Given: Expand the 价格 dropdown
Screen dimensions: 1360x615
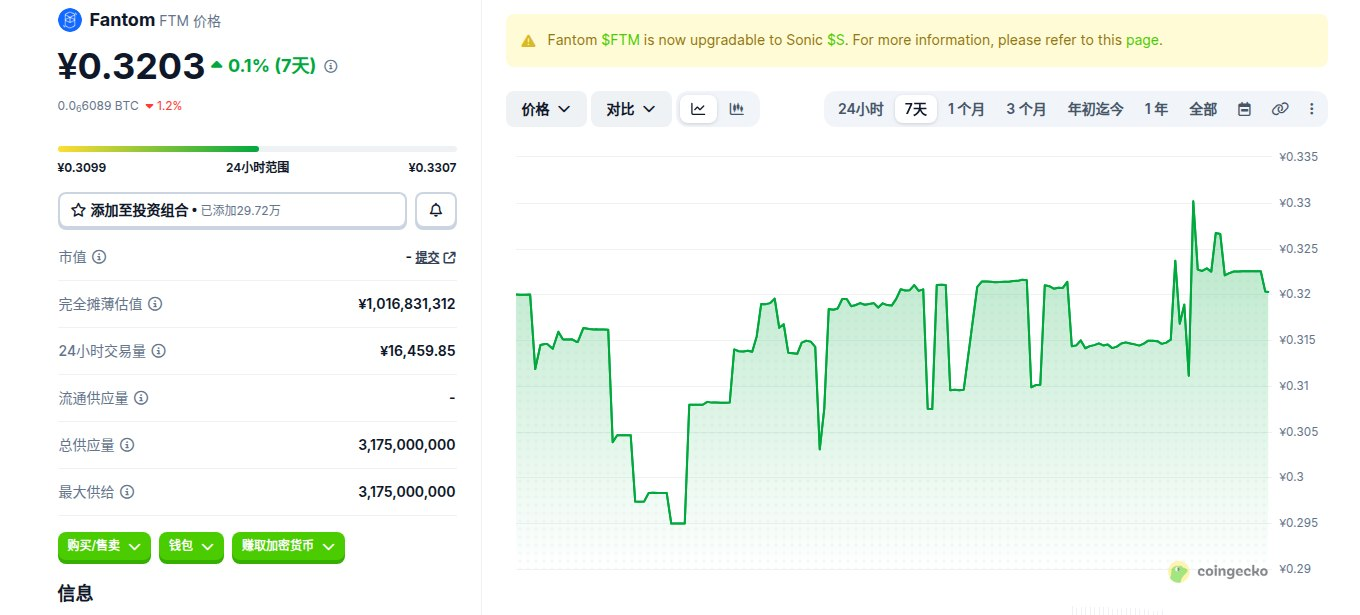Looking at the screenshot, I should [x=546, y=109].
